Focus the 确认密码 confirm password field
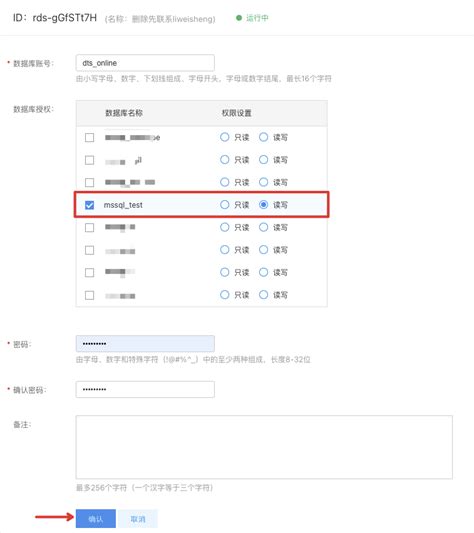474x533 pixels. click(x=145, y=389)
